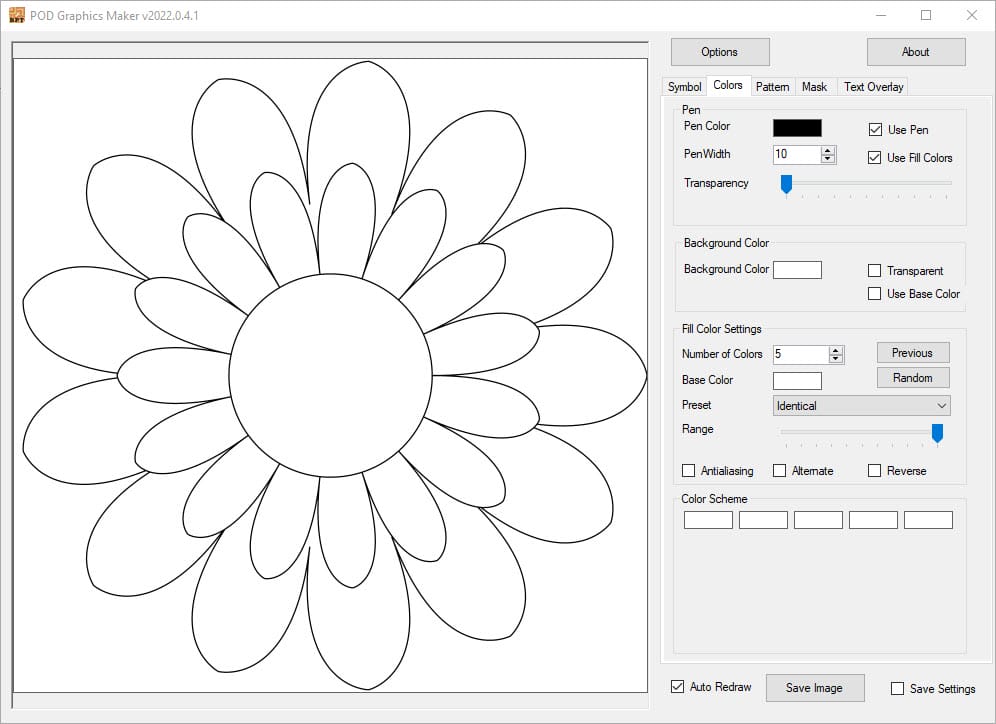Switch to the Symbol tab
The height and width of the screenshot is (724, 996).
tap(685, 87)
